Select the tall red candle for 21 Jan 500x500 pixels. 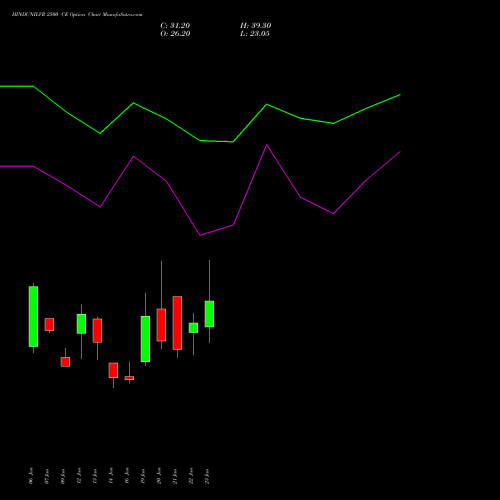coord(177,323)
